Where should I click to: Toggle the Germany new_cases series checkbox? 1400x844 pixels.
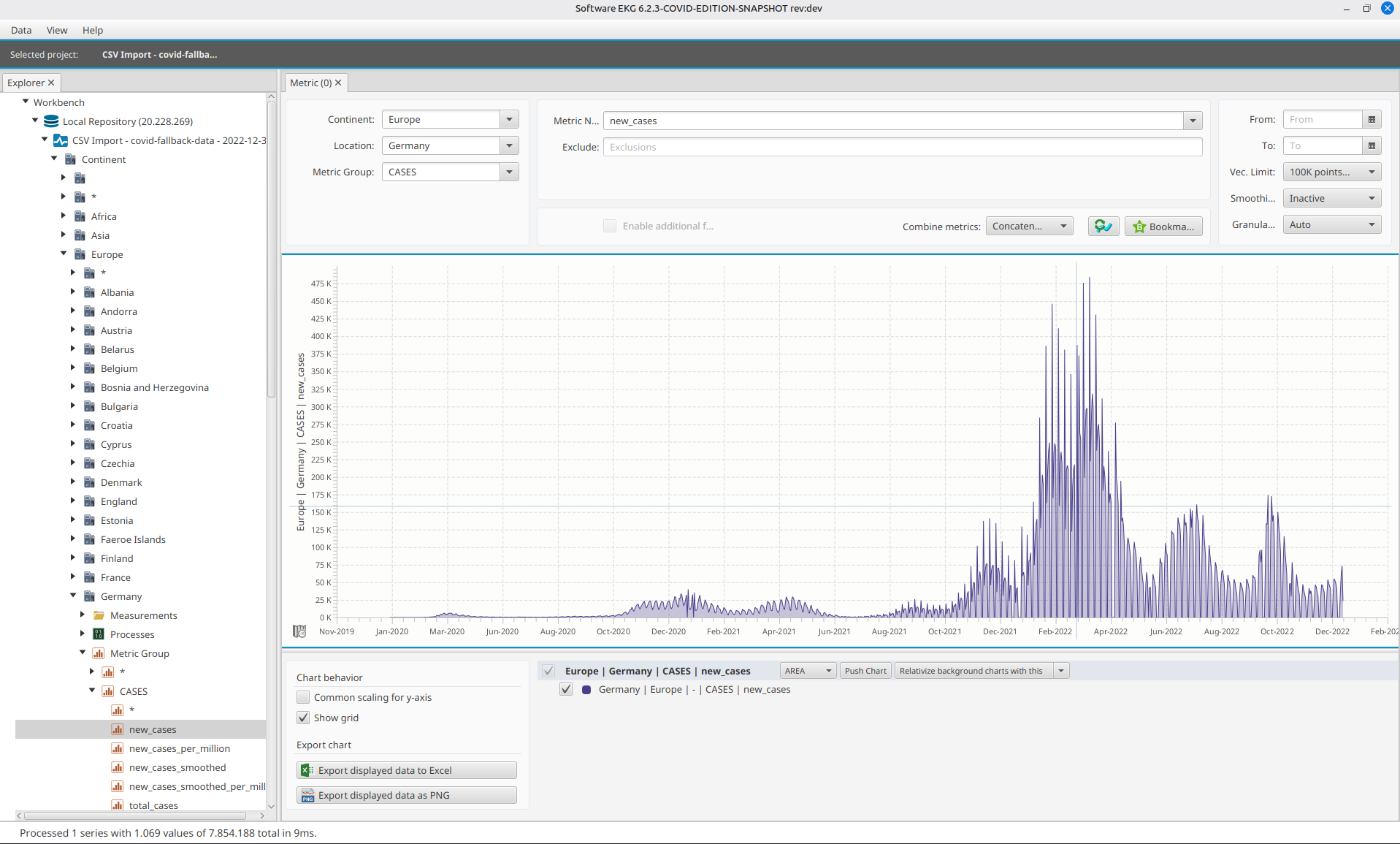(x=566, y=689)
